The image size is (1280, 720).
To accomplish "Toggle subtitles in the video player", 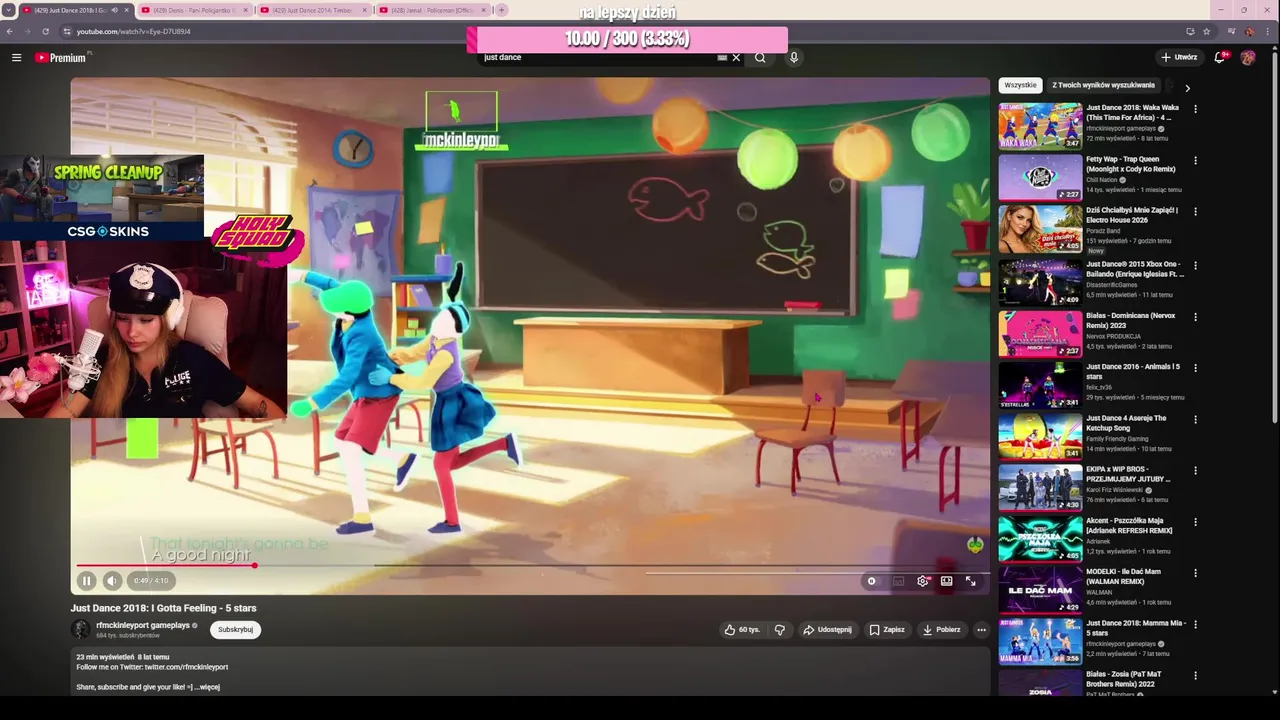I will point(898,581).
